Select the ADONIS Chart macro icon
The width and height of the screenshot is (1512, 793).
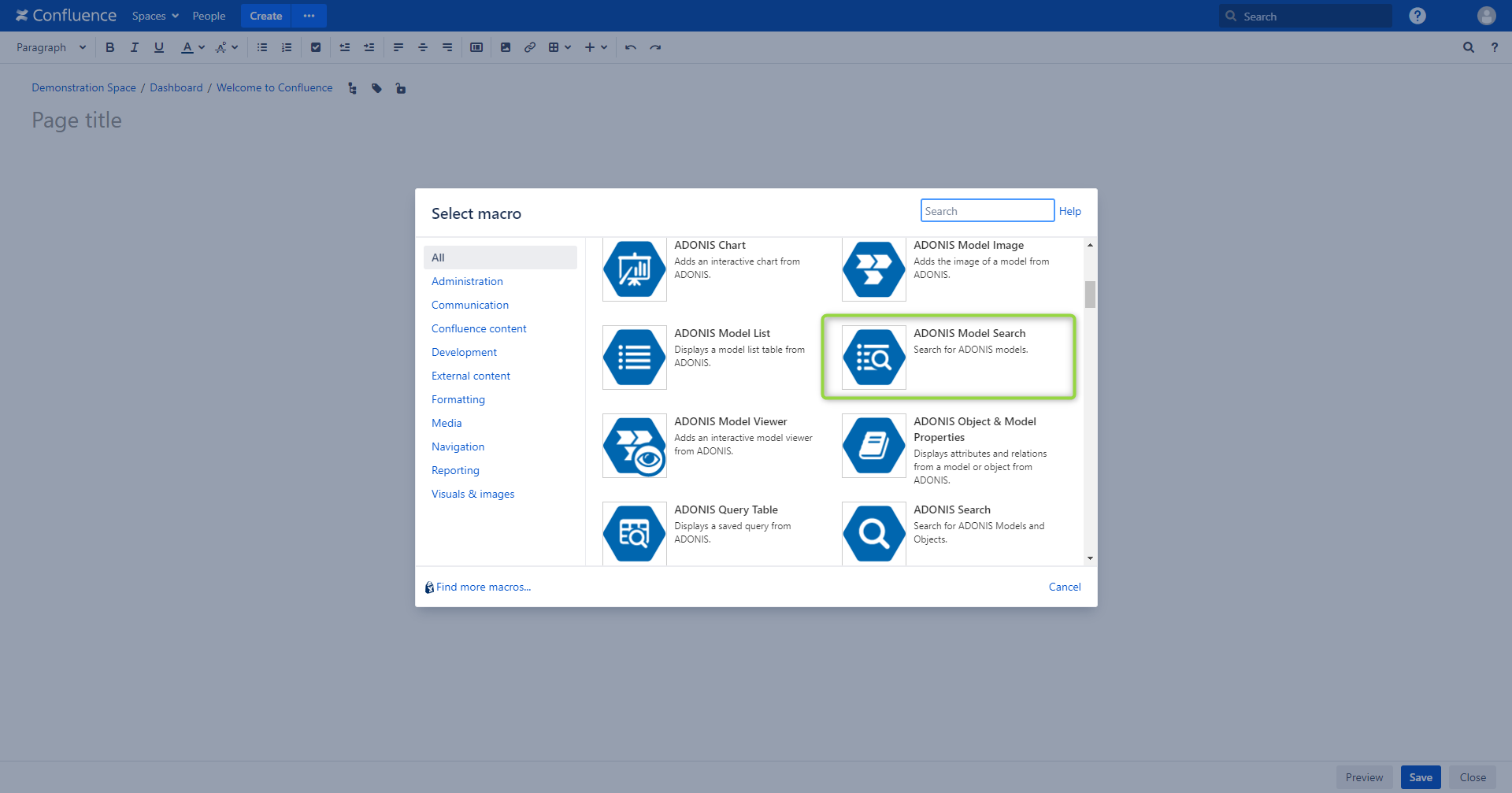point(635,270)
